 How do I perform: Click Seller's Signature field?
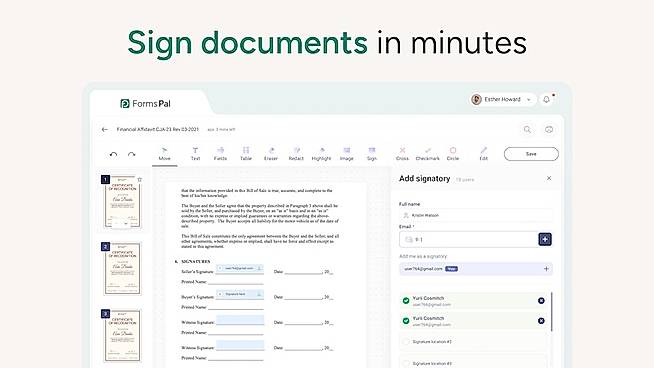coord(240,269)
